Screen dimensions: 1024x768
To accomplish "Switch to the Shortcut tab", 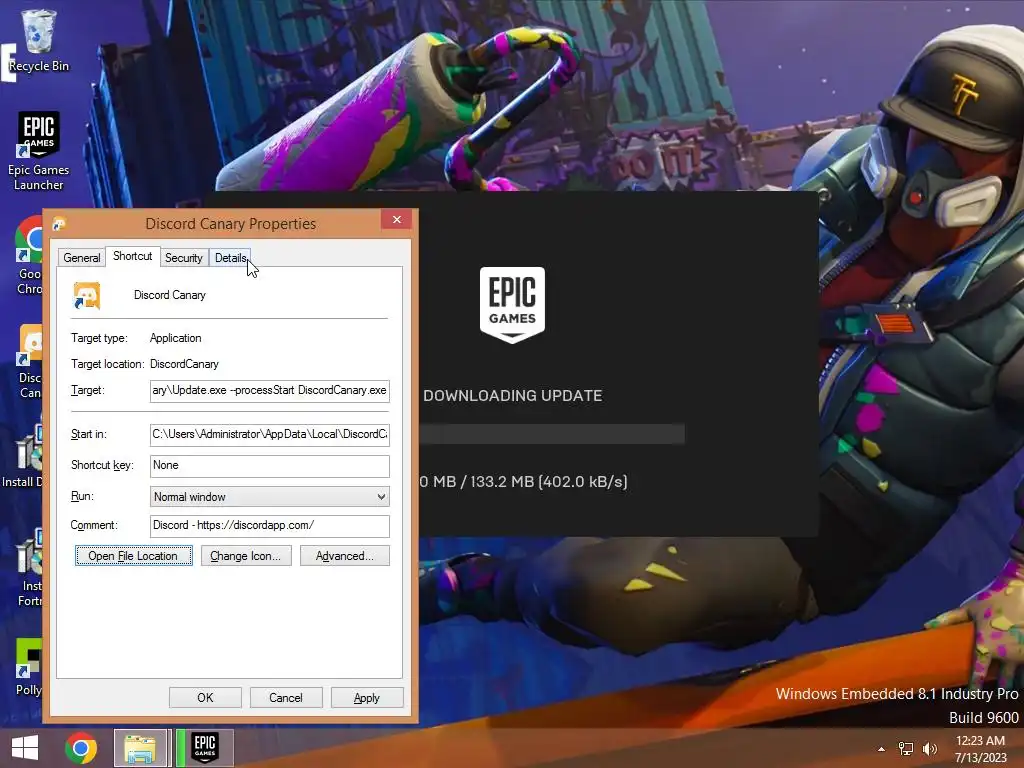I will point(133,256).
